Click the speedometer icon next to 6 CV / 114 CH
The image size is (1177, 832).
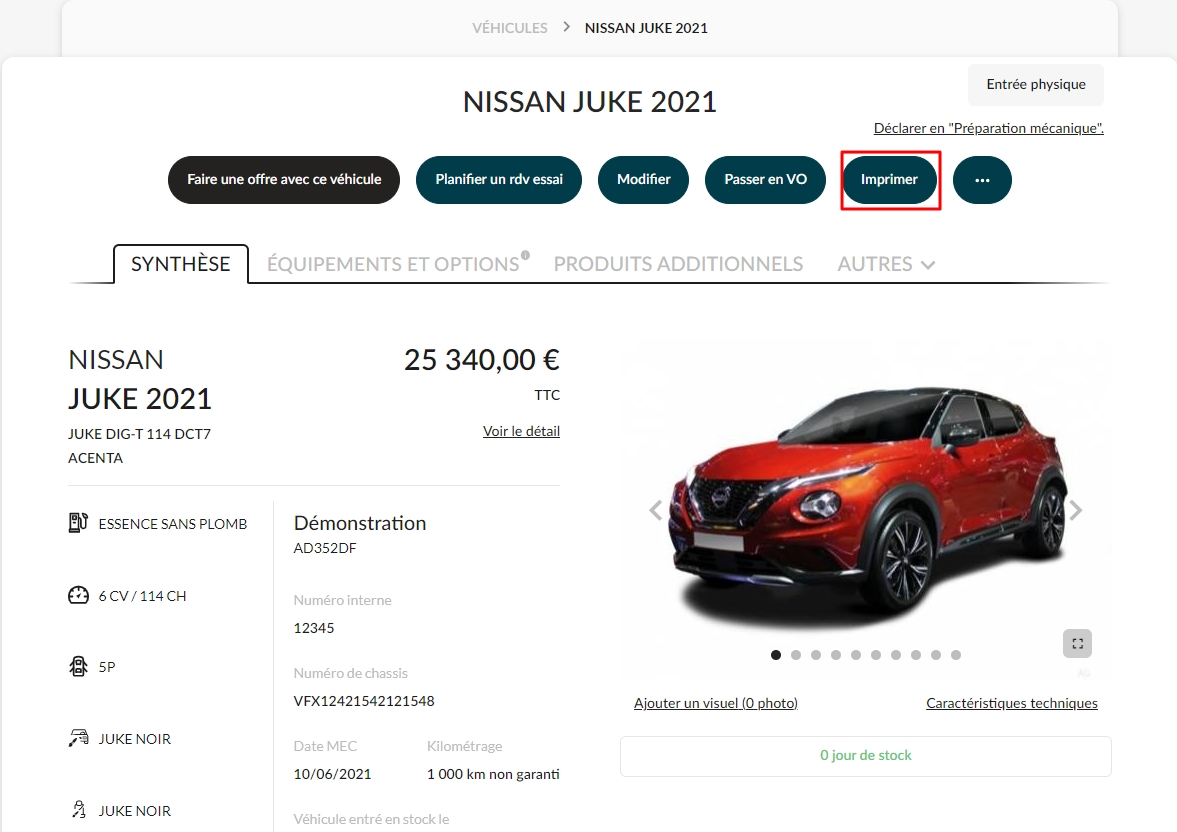[78, 595]
